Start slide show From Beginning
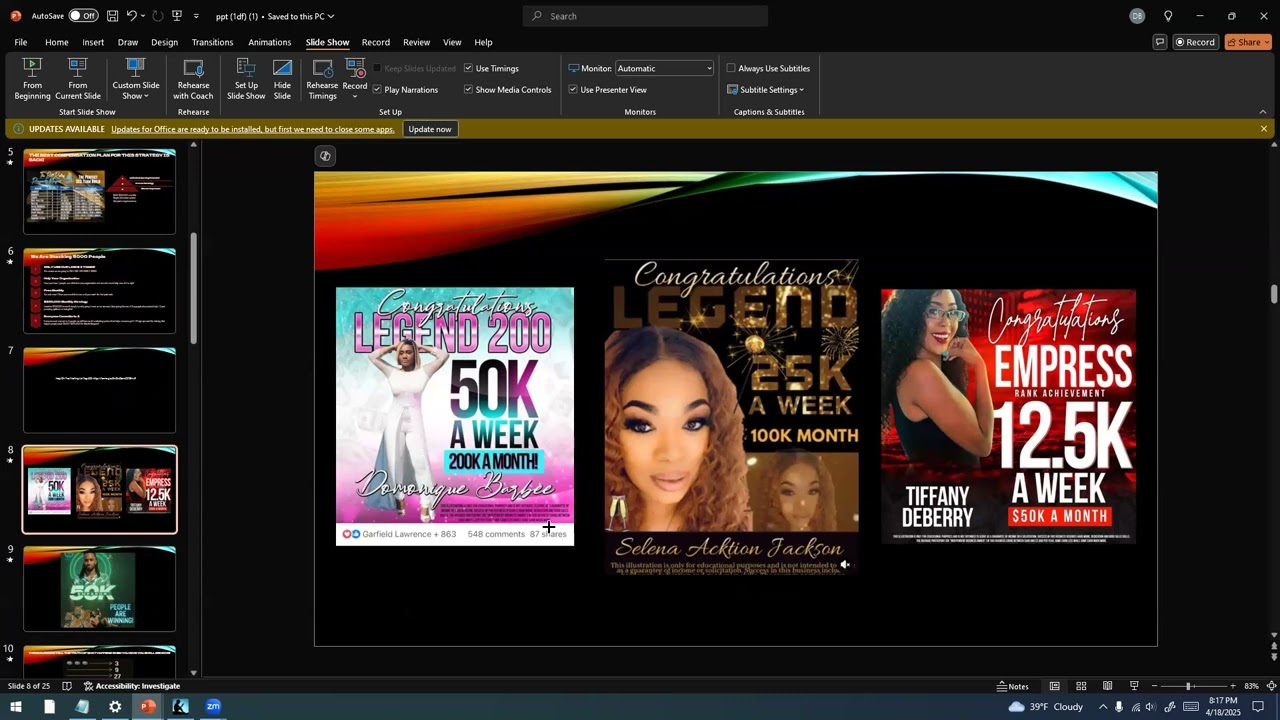Viewport: 1280px width, 720px height. click(x=32, y=79)
